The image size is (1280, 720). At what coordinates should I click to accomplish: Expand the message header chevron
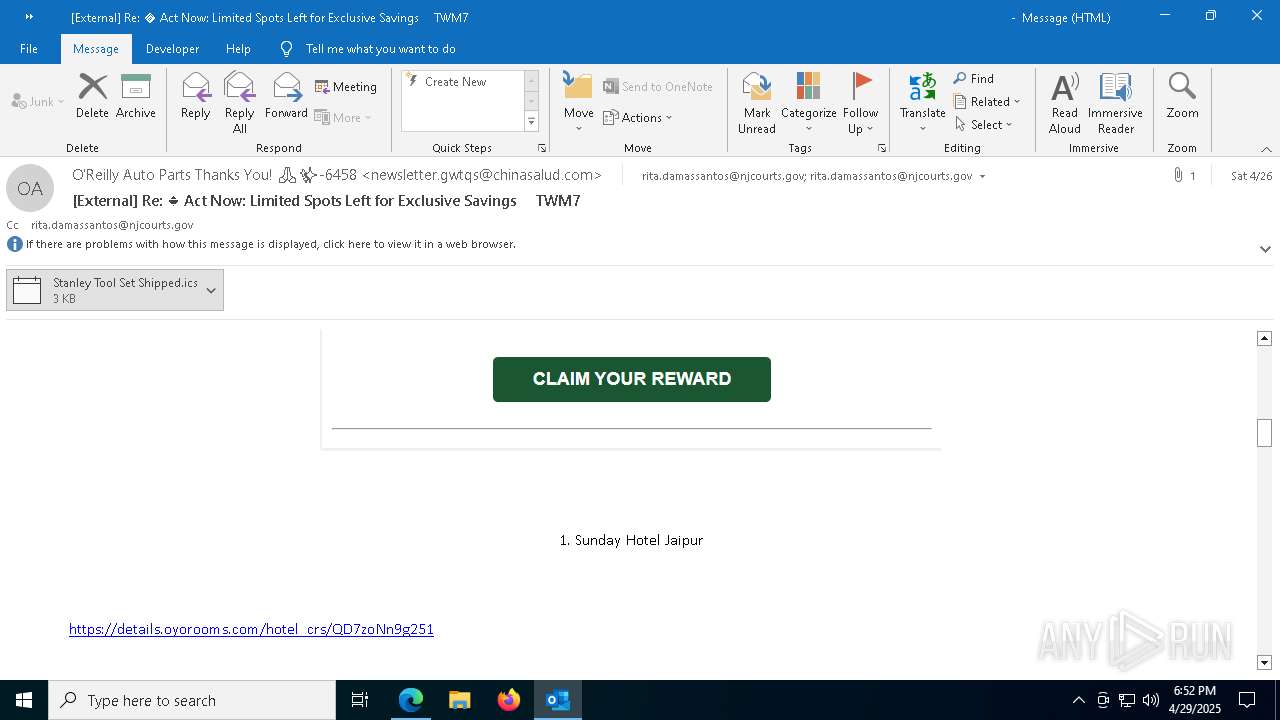coord(1265,249)
